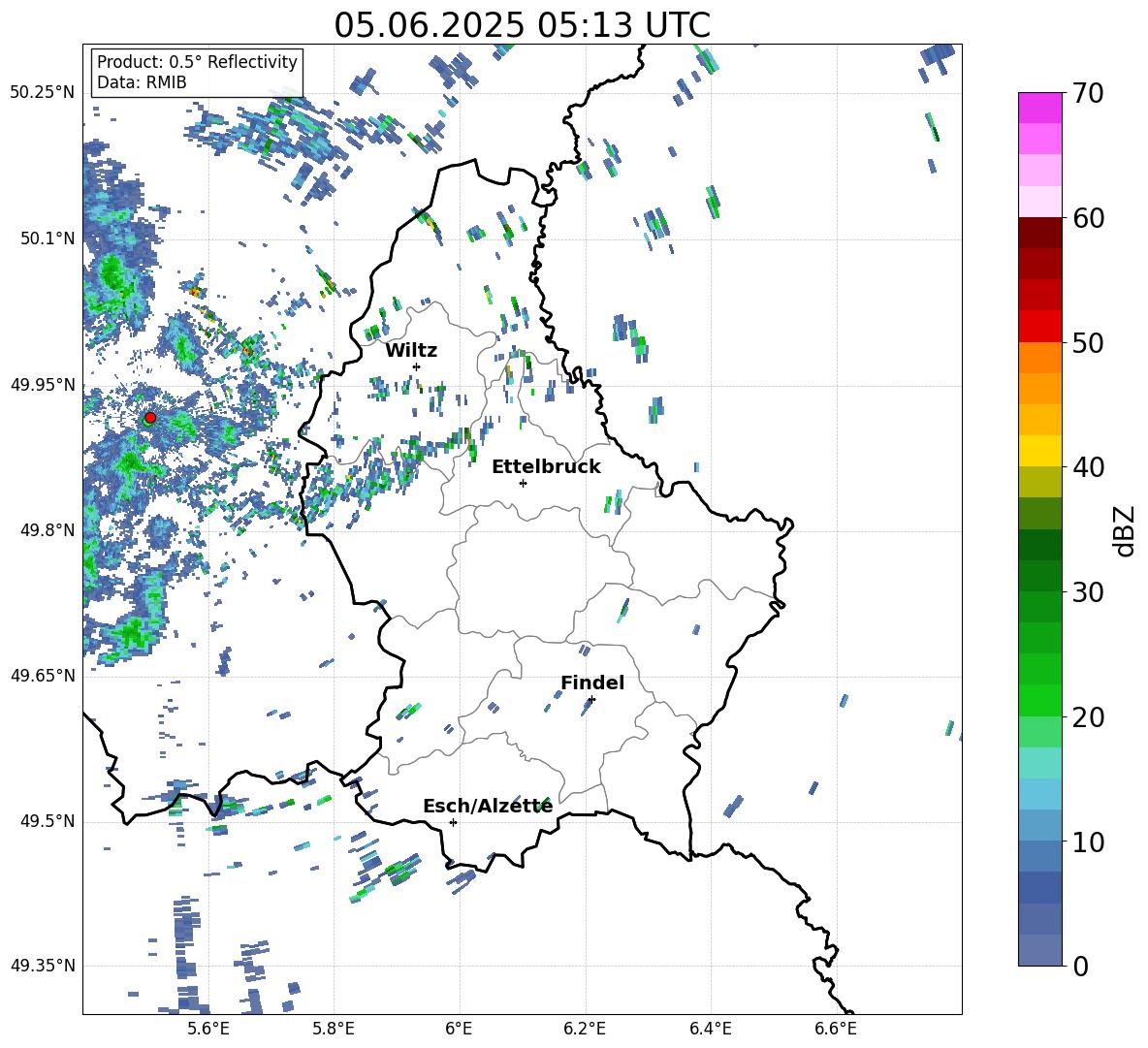Click the red radar site marker
Image resolution: width=1148 pixels, height=1048 pixels.
coord(150,417)
